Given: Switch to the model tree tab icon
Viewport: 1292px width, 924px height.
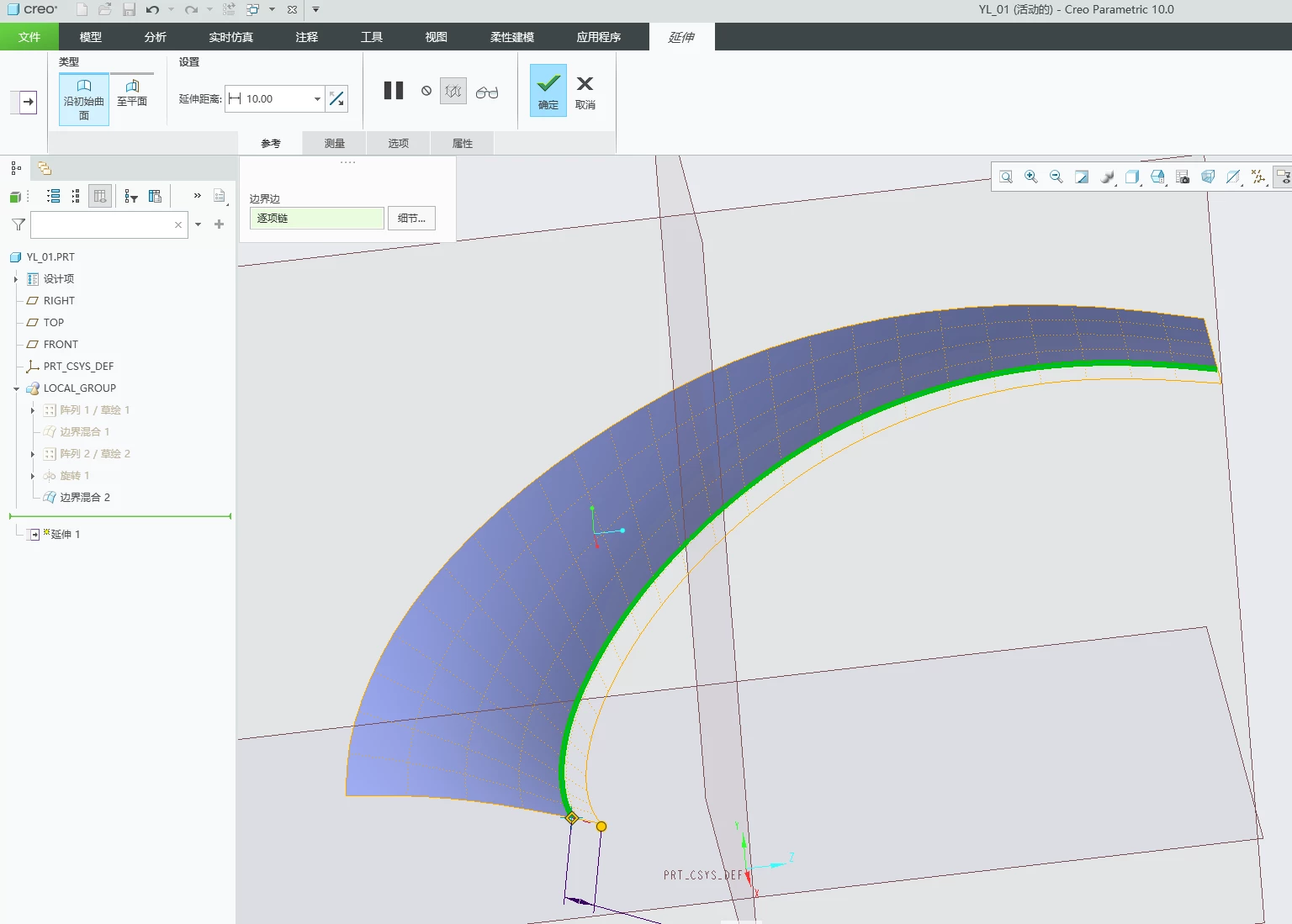Looking at the screenshot, I should coord(16,168).
